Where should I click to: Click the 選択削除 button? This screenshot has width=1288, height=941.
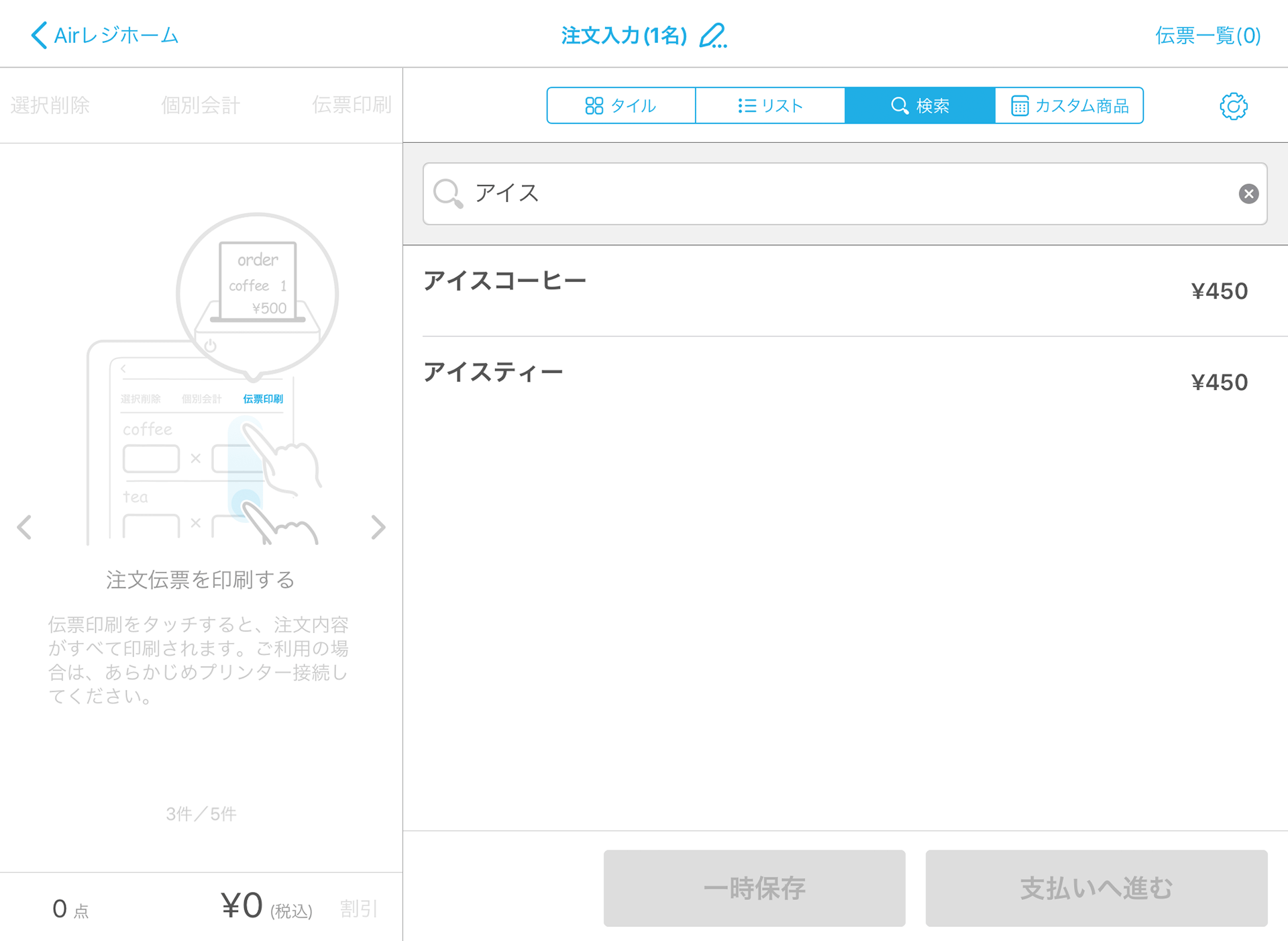[x=50, y=105]
